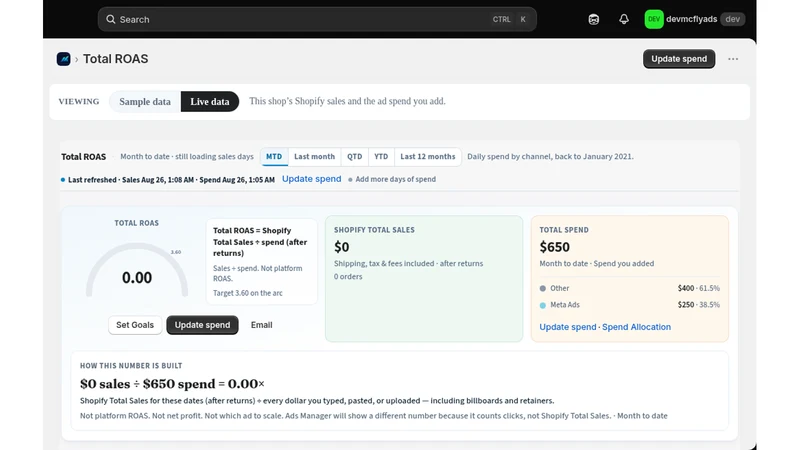Open the Sidekick assistant icon
The width and height of the screenshot is (800, 450).
pyautogui.click(x=593, y=19)
